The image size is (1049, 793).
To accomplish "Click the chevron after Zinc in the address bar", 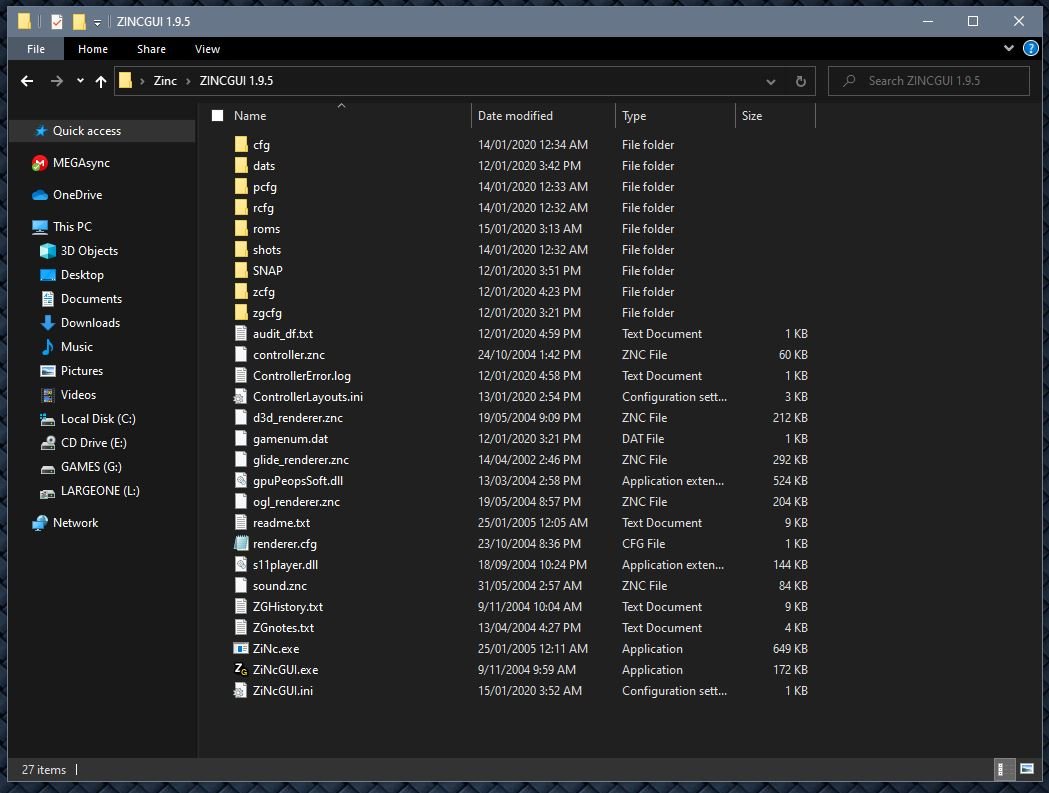I will 188,81.
